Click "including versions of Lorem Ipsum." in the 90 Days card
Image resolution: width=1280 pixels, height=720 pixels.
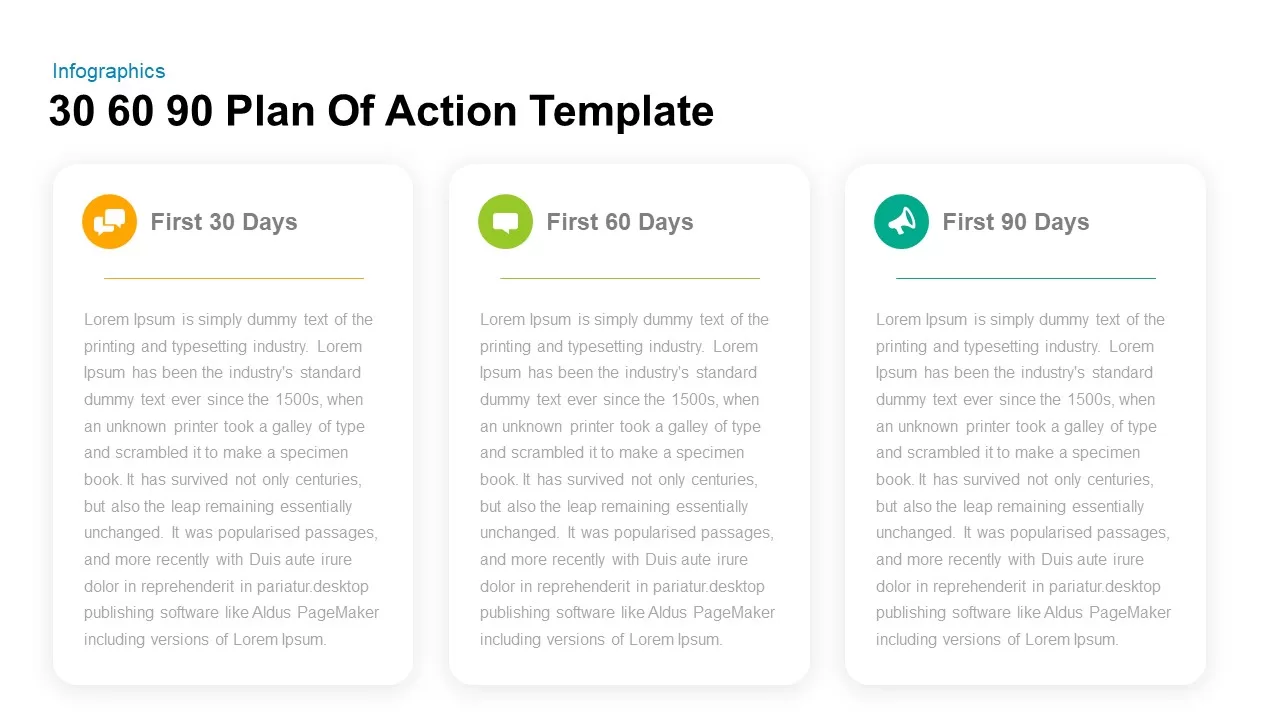pos(997,640)
